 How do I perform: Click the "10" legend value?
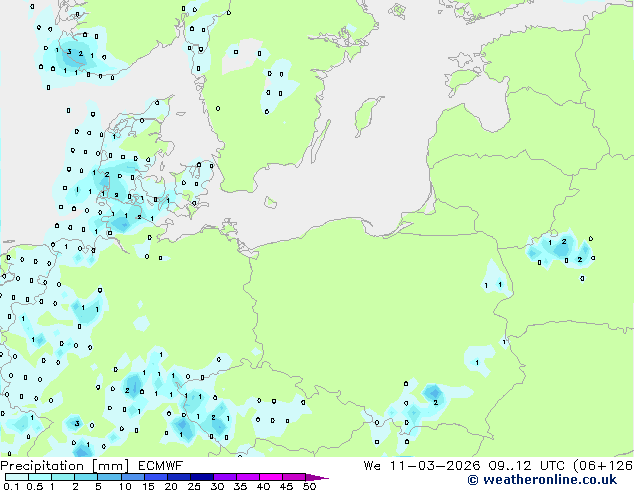tap(125, 486)
